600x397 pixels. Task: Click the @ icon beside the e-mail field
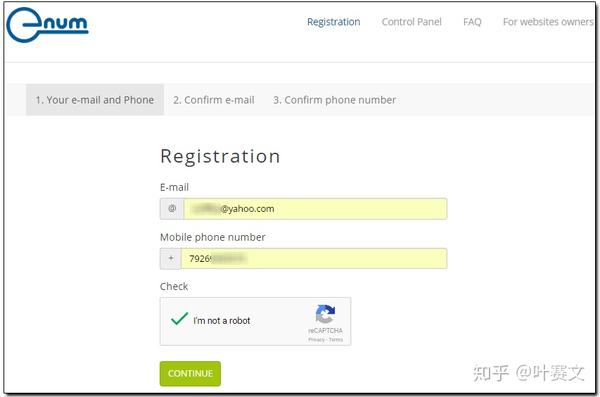coord(172,209)
